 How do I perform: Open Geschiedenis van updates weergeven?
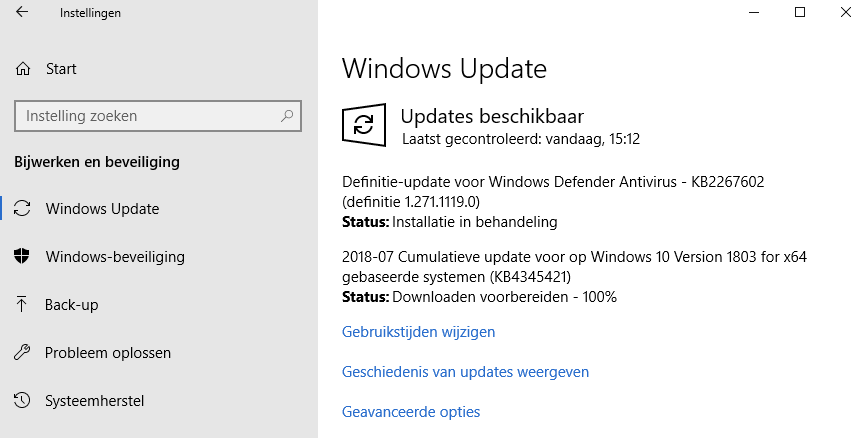point(465,372)
